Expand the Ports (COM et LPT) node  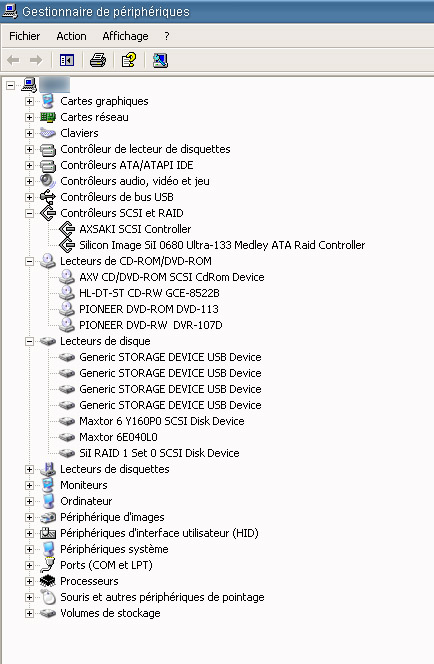pos(29,565)
